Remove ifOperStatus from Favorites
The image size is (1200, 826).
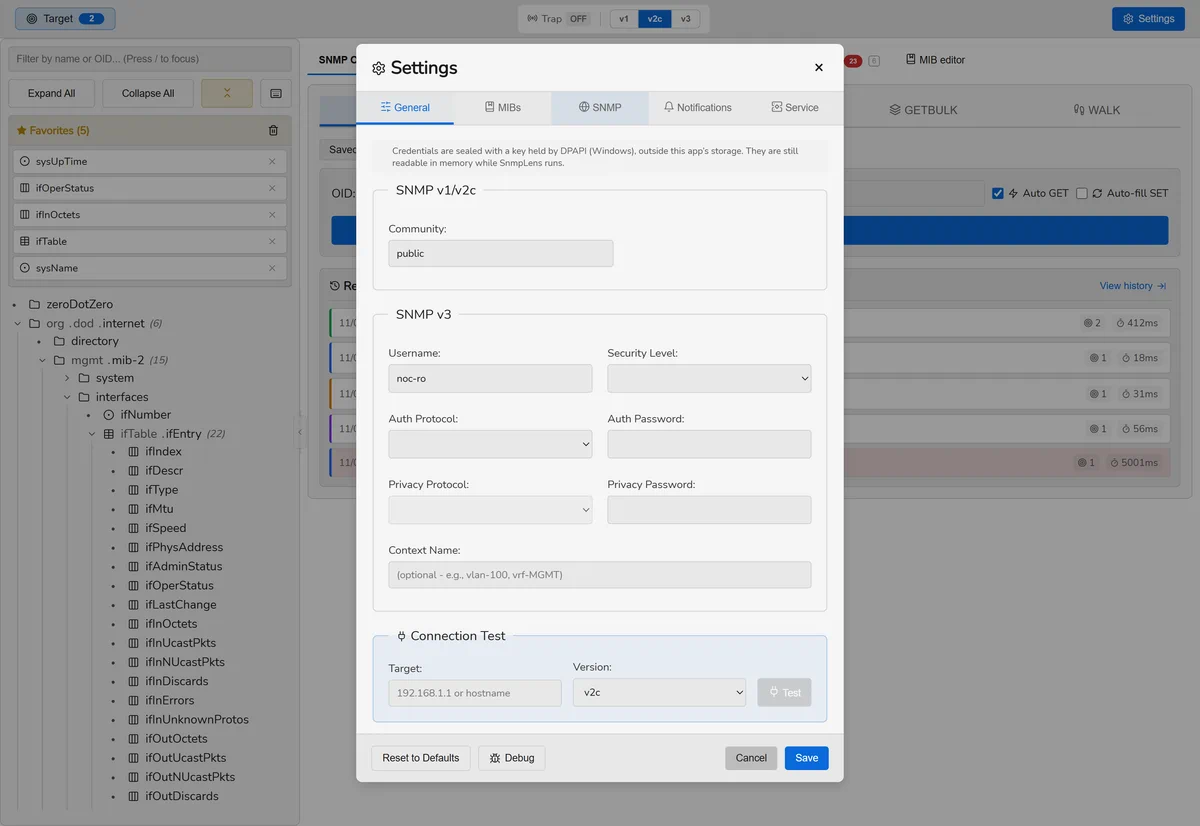coord(272,188)
